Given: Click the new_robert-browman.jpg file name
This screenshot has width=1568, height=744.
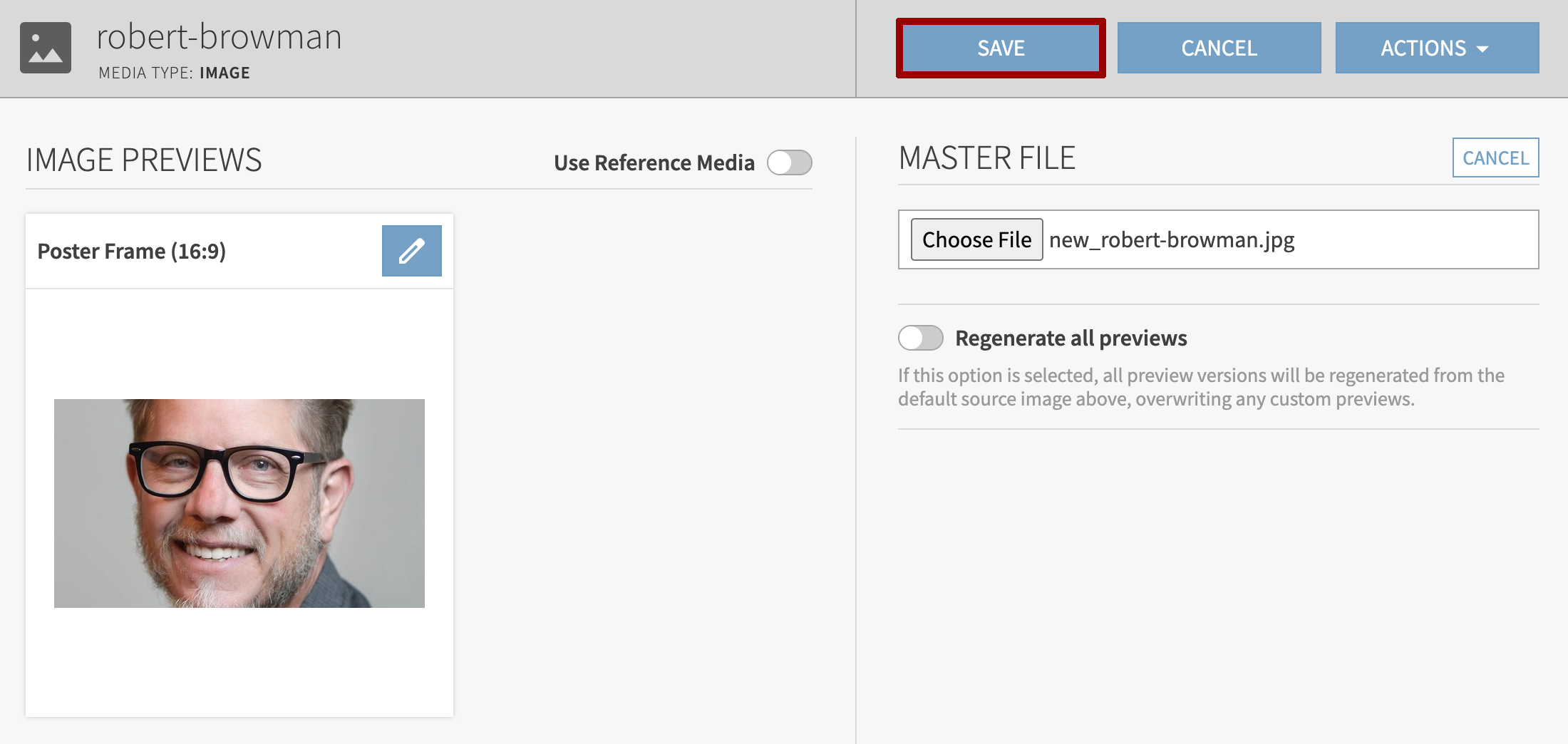Looking at the screenshot, I should [1172, 240].
